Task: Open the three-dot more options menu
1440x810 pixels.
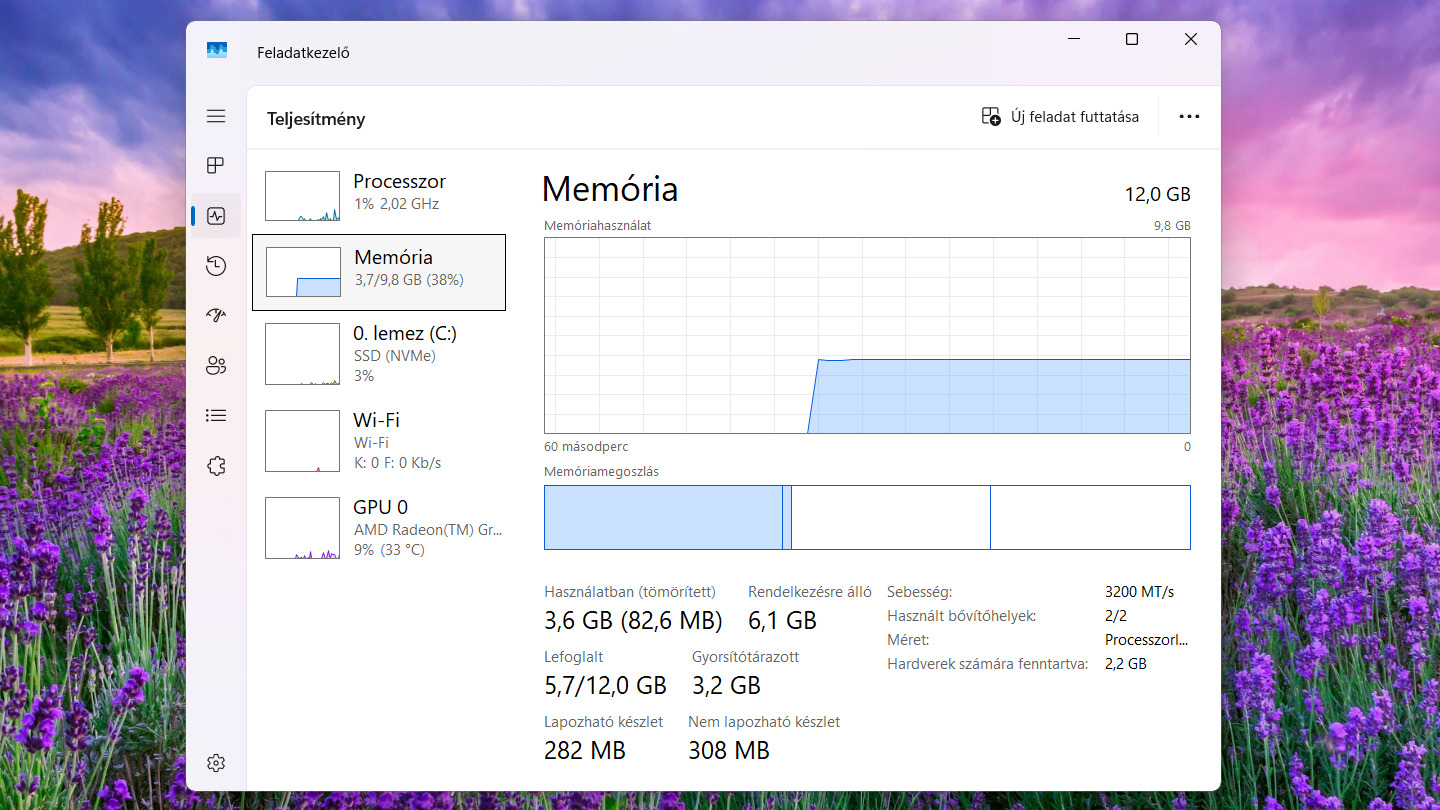Action: coord(1189,117)
